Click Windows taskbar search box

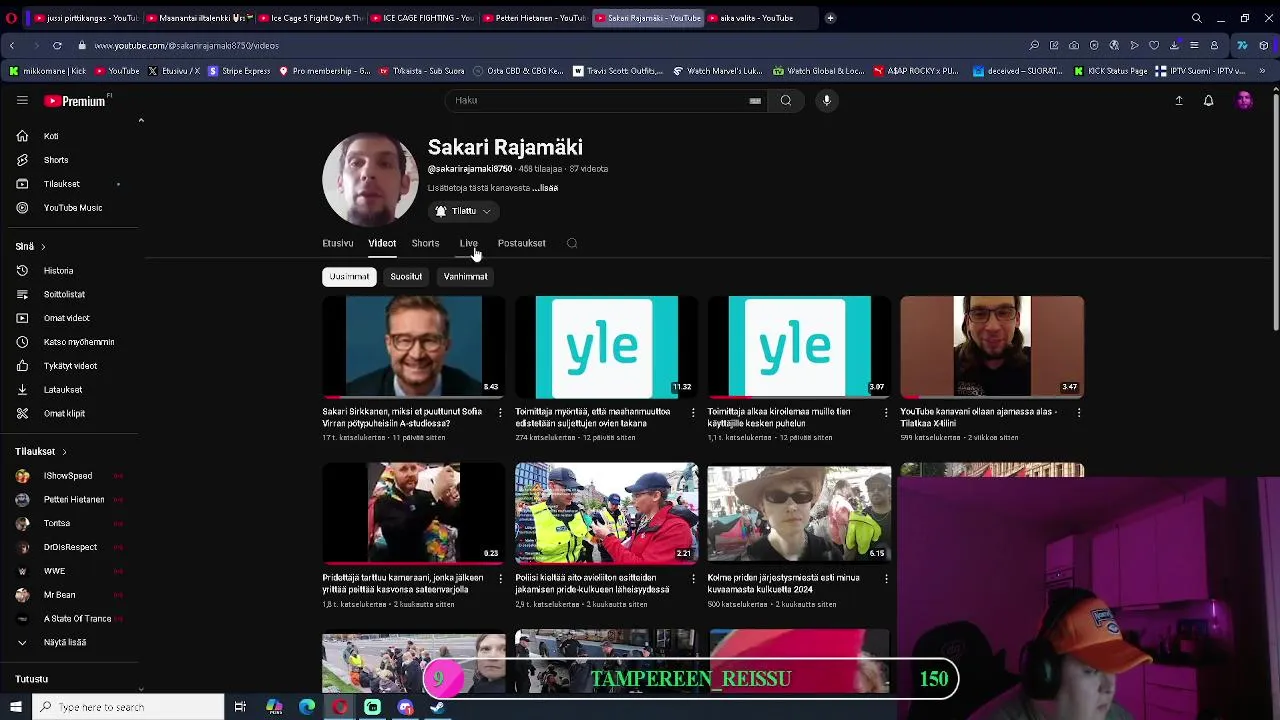click(x=128, y=707)
